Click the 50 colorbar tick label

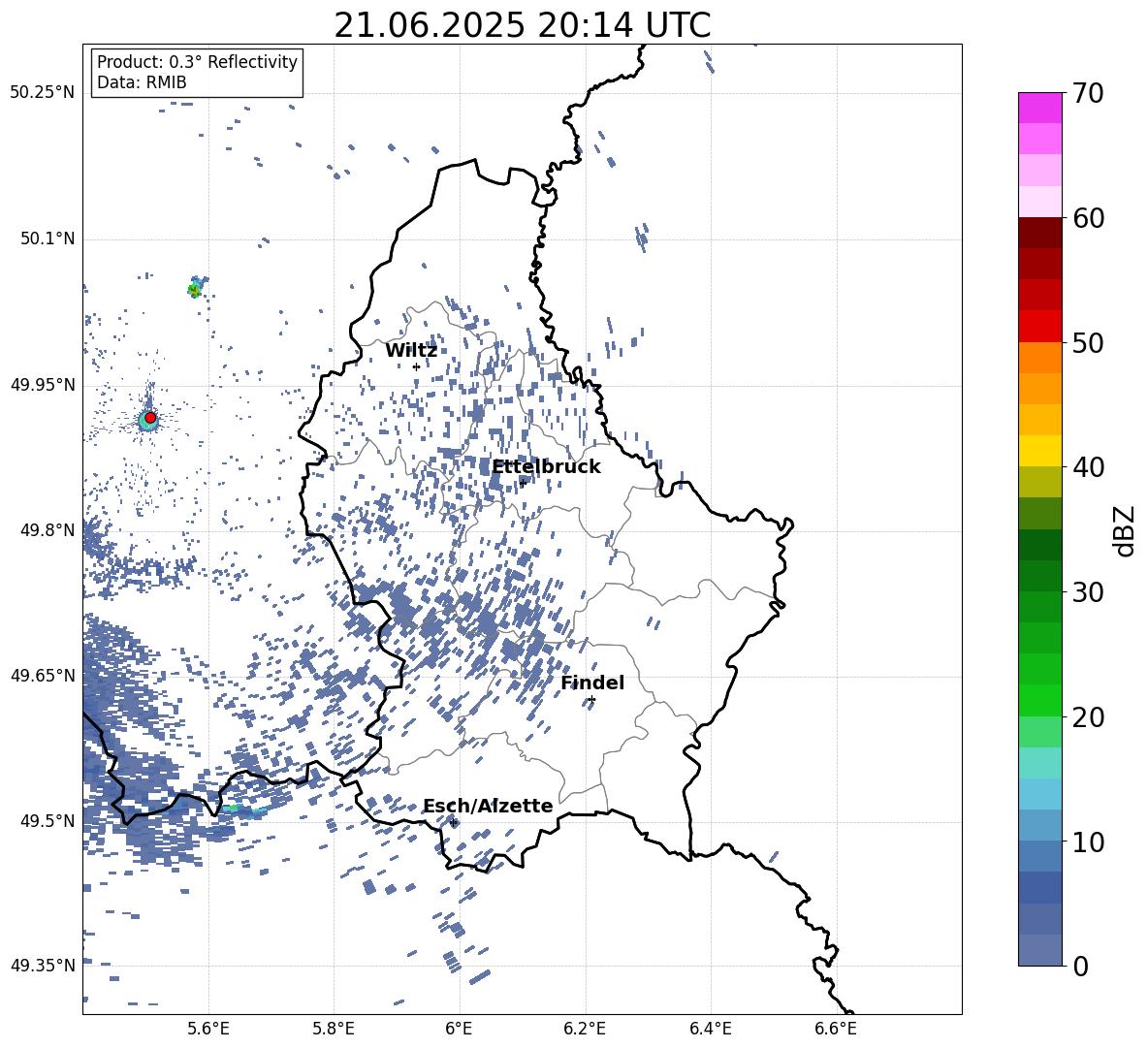1088,342
